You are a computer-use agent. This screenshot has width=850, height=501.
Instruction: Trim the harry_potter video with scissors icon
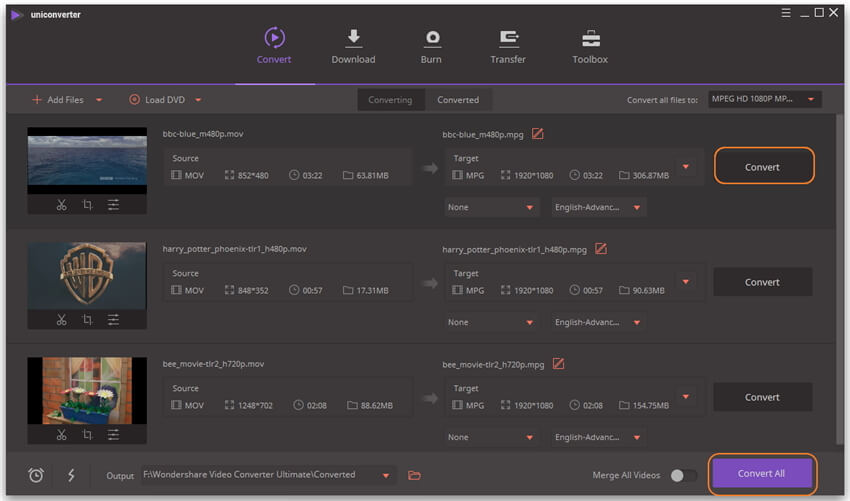tap(61, 319)
